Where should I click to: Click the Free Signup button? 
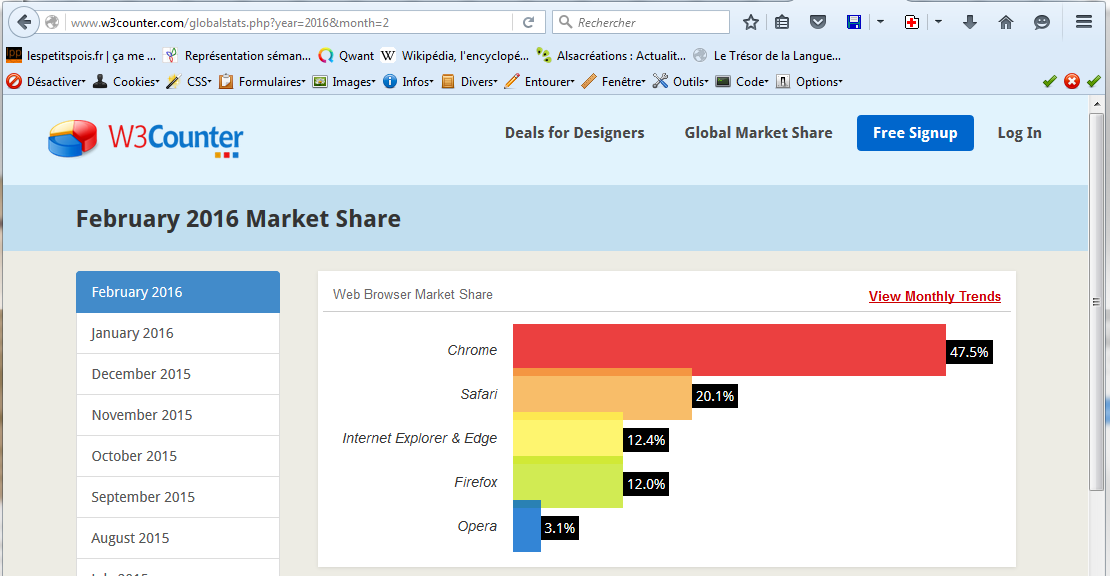pyautogui.click(x=915, y=133)
